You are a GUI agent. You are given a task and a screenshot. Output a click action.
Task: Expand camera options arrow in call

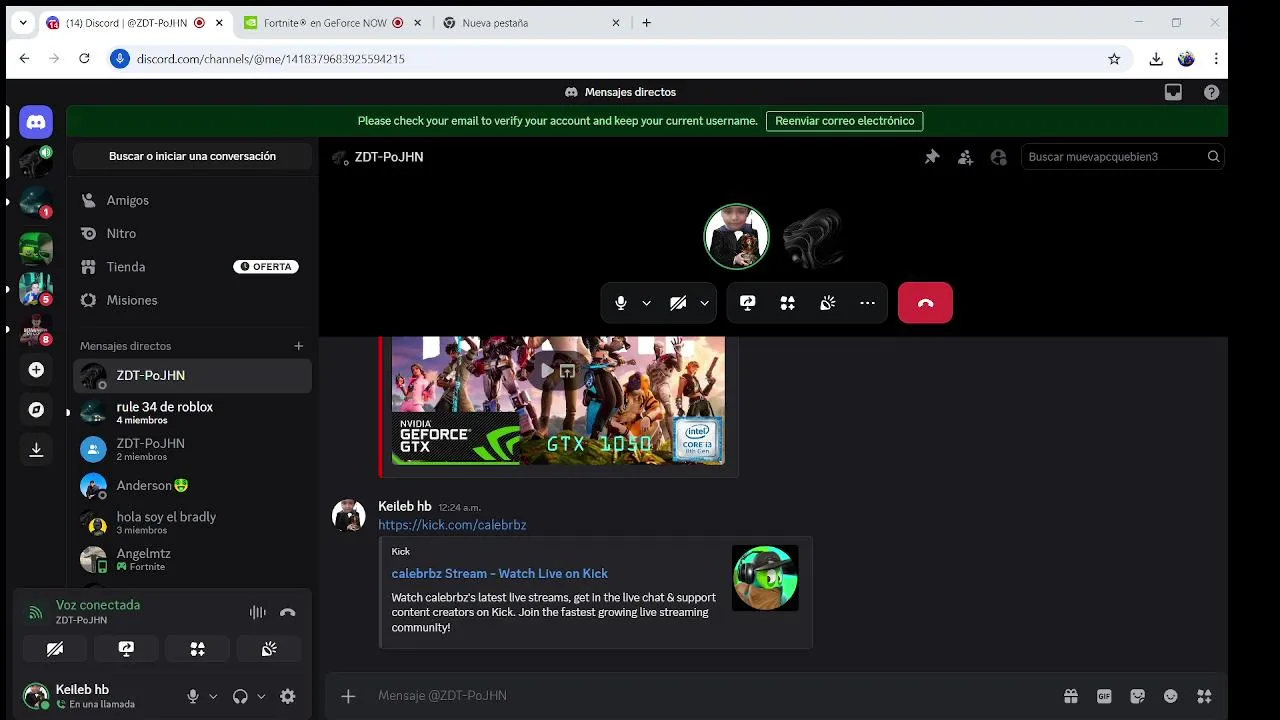pos(705,303)
